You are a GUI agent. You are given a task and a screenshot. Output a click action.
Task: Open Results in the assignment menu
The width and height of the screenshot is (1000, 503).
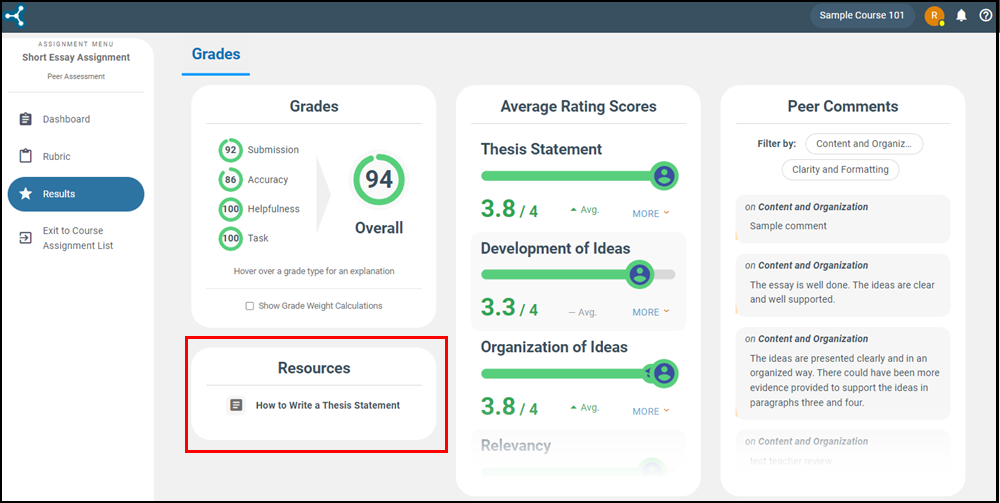[76, 194]
